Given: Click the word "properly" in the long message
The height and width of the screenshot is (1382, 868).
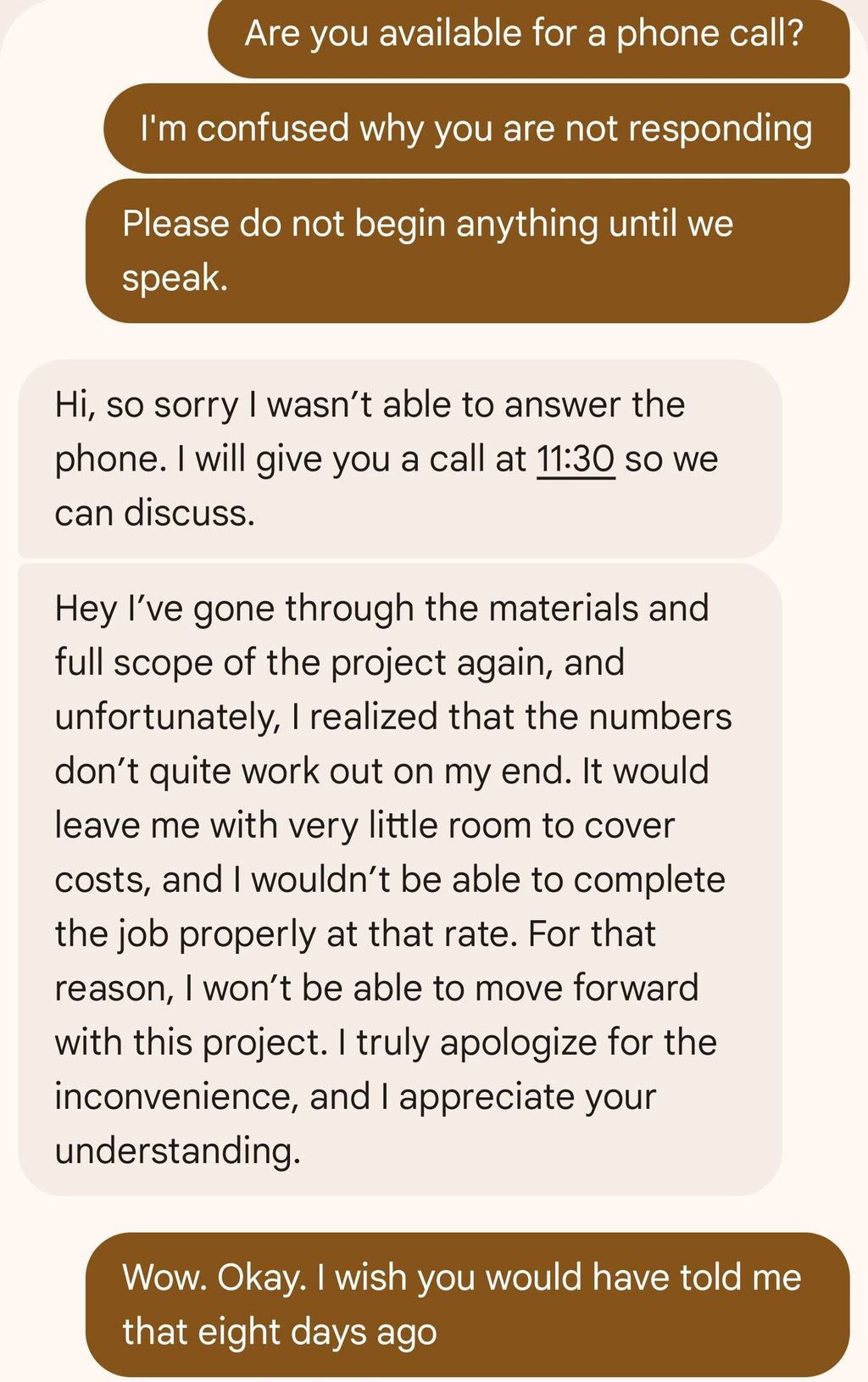Looking at the screenshot, I should (248, 935).
